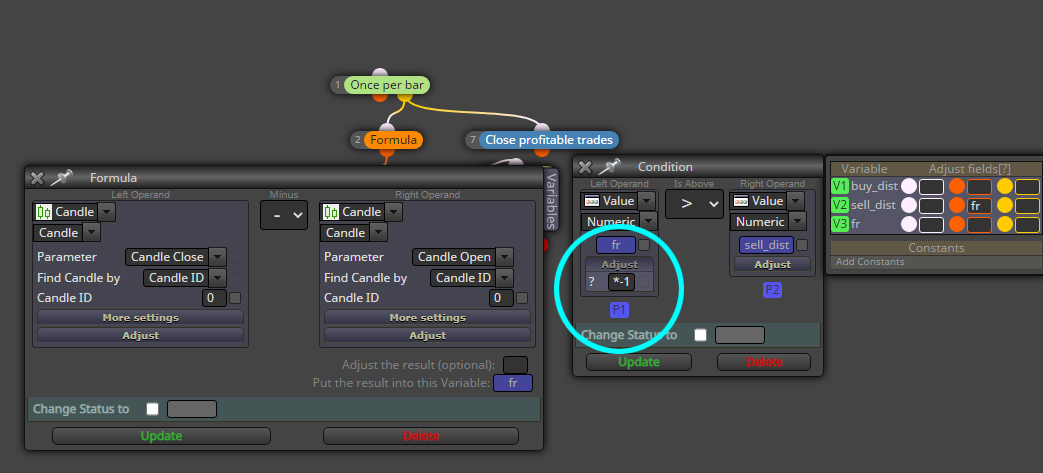
Task: Click the V3 icon for fr variable
Action: click(x=840, y=224)
